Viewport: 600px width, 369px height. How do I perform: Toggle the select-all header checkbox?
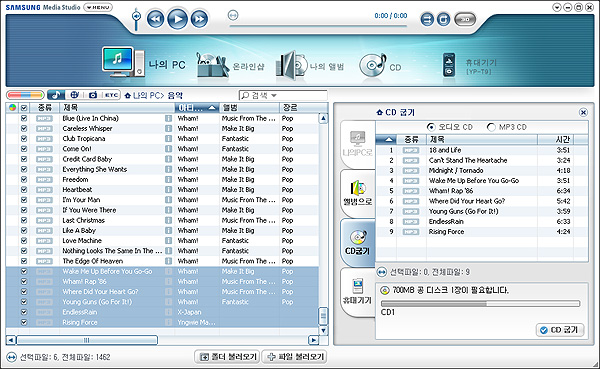coord(24,108)
